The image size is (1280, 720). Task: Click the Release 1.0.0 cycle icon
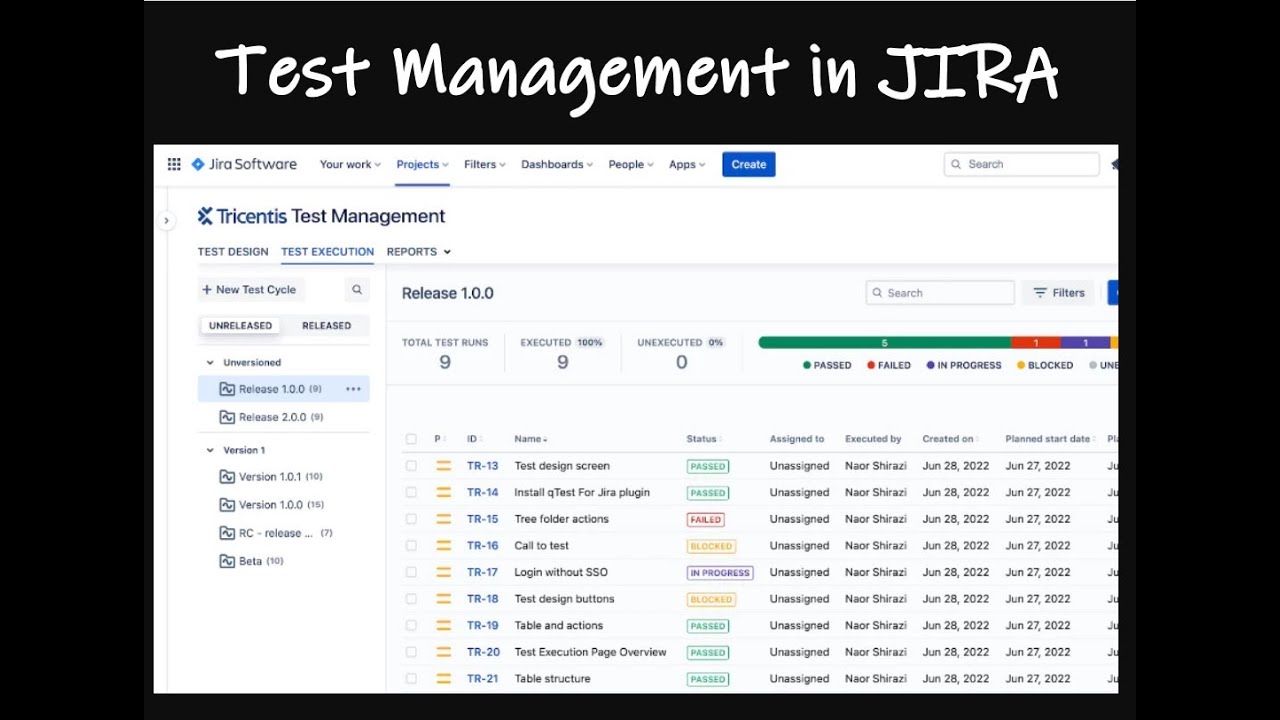click(227, 389)
